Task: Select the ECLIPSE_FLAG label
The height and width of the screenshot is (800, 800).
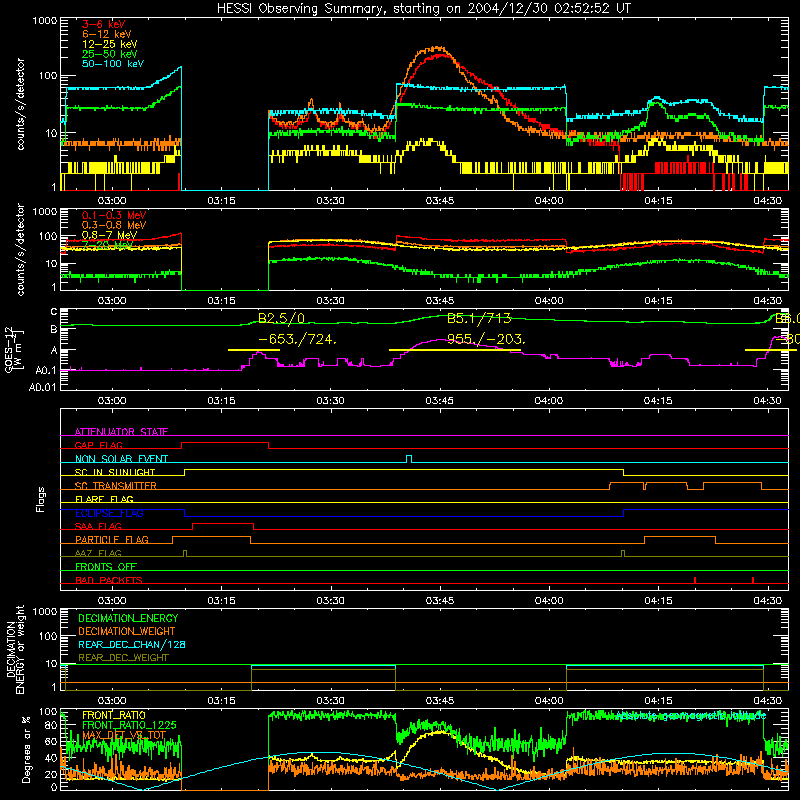Action: (x=109, y=513)
